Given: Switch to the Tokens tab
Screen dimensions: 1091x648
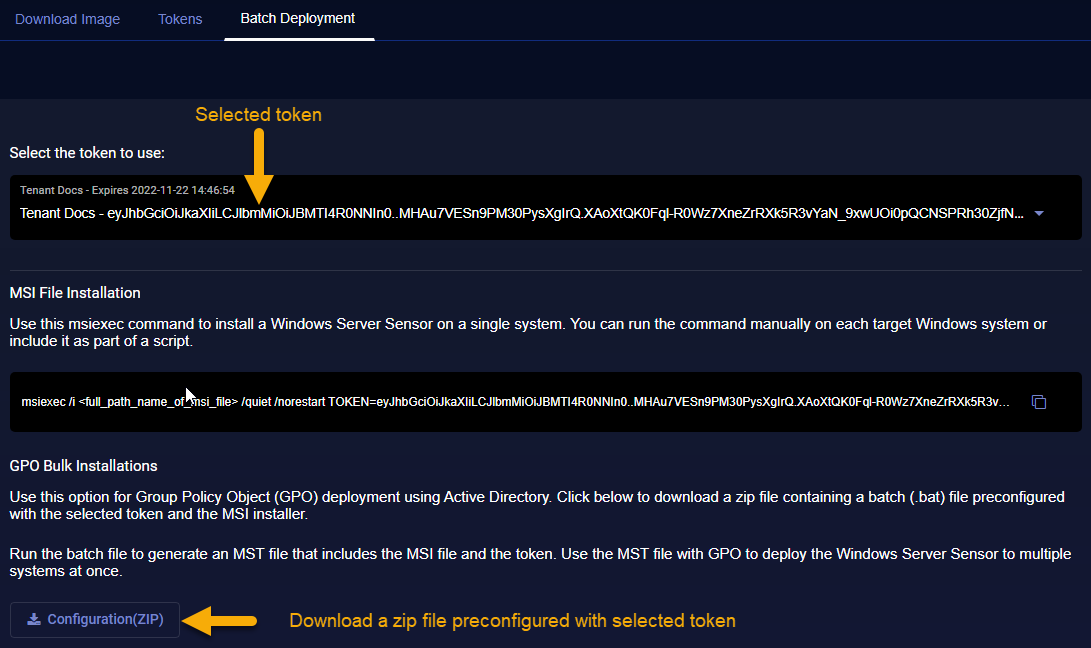Looking at the screenshot, I should coord(180,19).
